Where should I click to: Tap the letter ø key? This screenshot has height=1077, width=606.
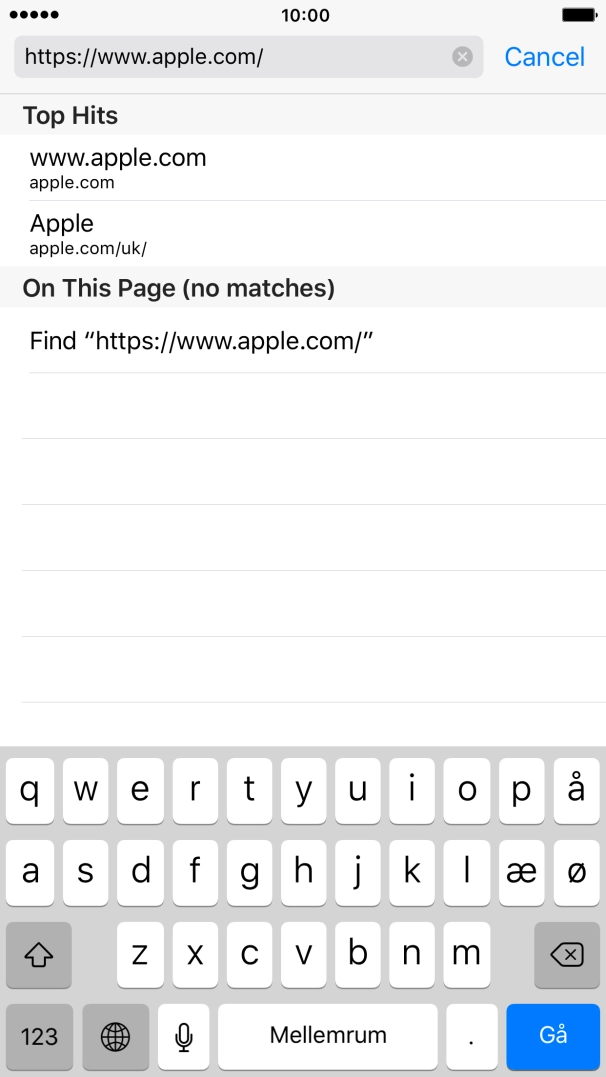coord(576,872)
